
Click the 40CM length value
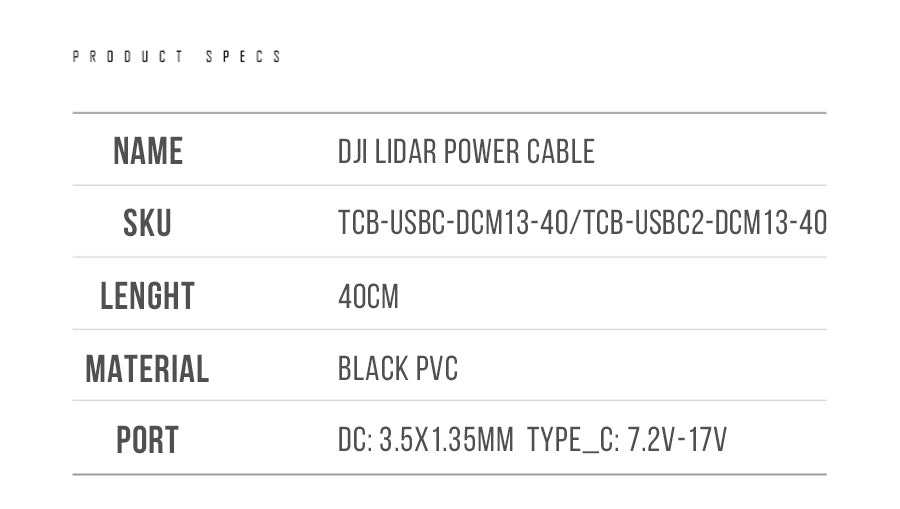(368, 297)
